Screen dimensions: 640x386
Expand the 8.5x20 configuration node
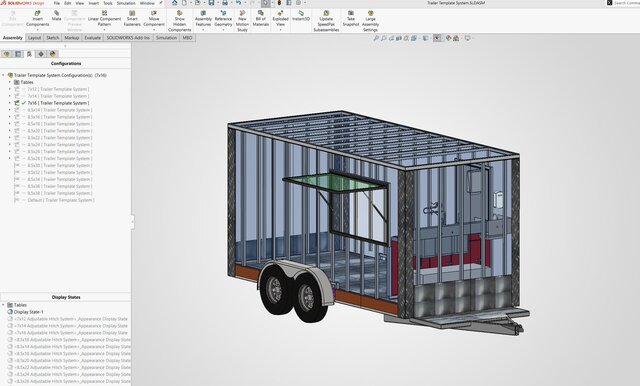[10, 131]
